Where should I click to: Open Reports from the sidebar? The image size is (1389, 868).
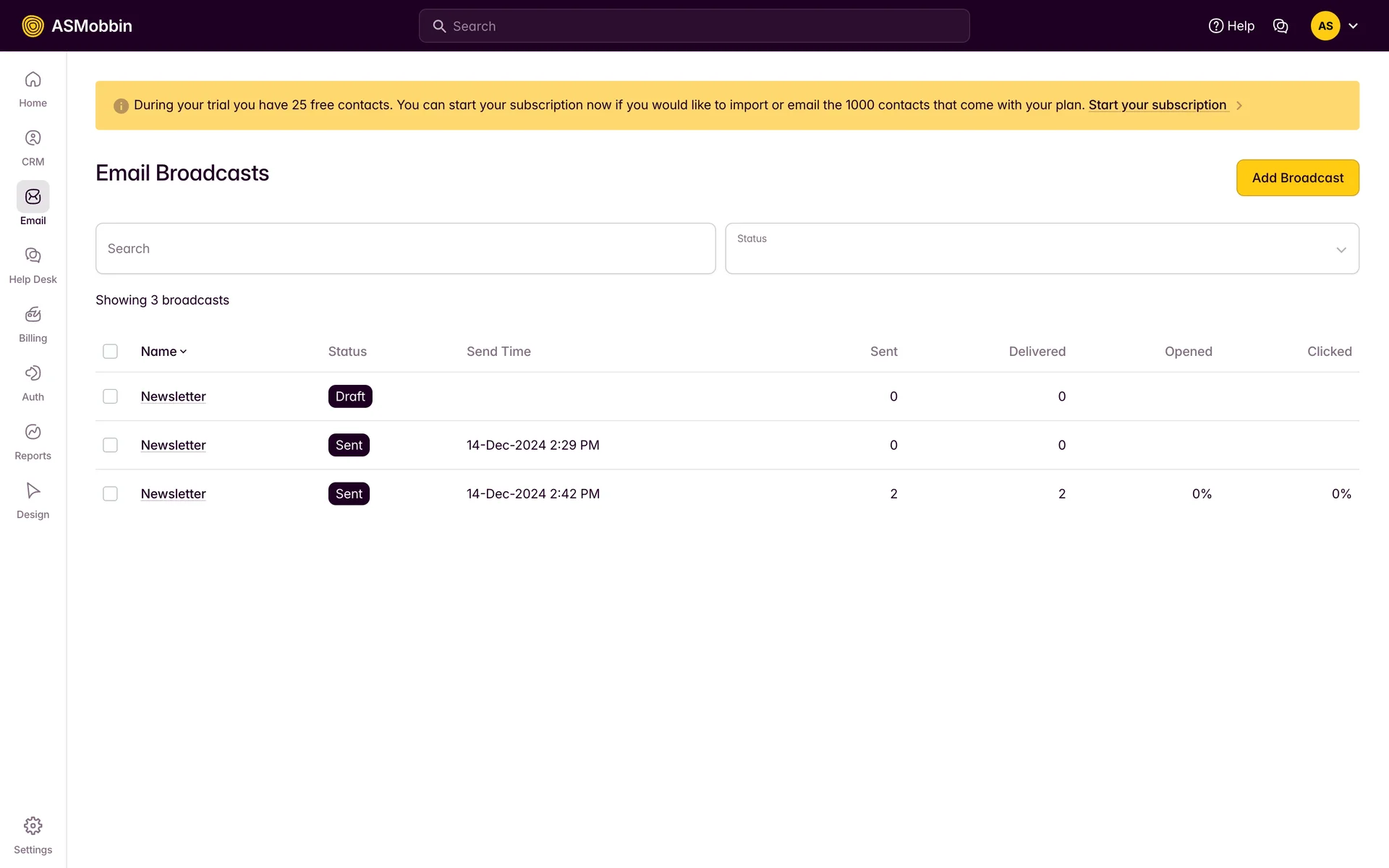(x=33, y=432)
